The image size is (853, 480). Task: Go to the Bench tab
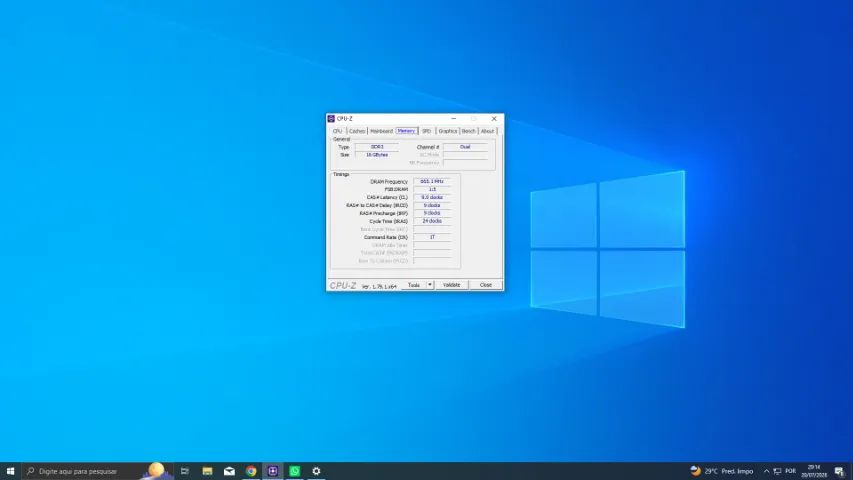(x=468, y=131)
